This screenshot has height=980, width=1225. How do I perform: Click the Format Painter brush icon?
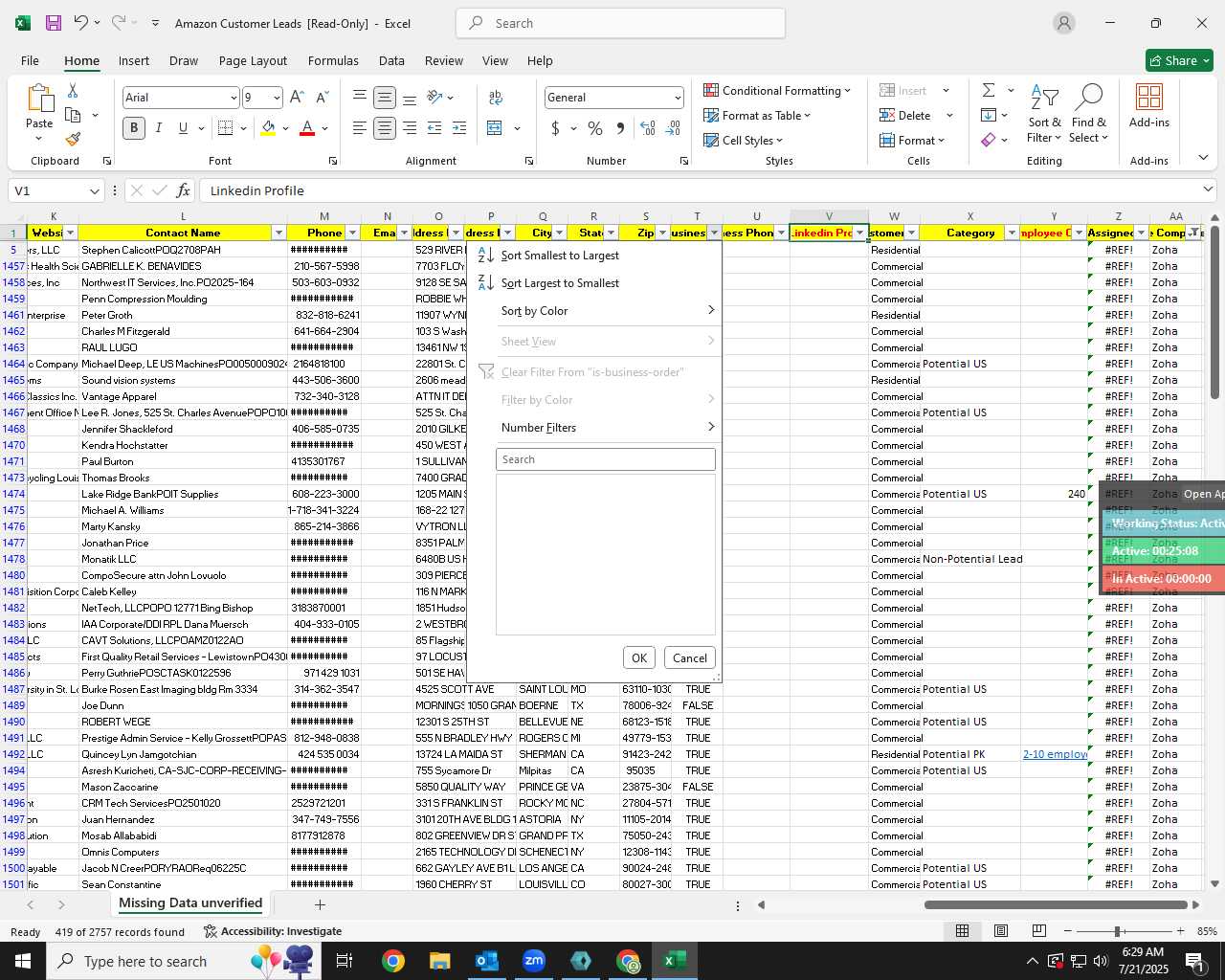73,139
